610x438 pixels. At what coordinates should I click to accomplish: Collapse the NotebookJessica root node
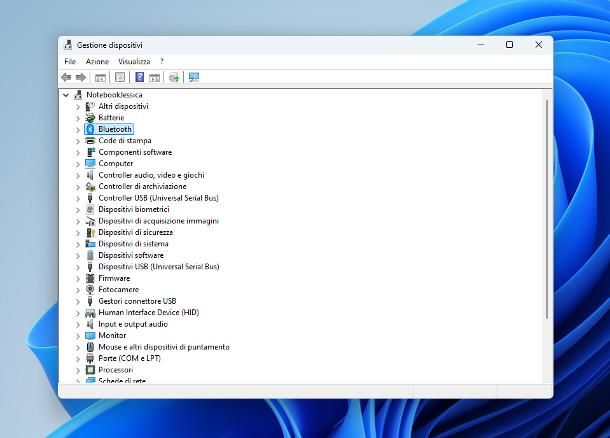(x=66, y=95)
